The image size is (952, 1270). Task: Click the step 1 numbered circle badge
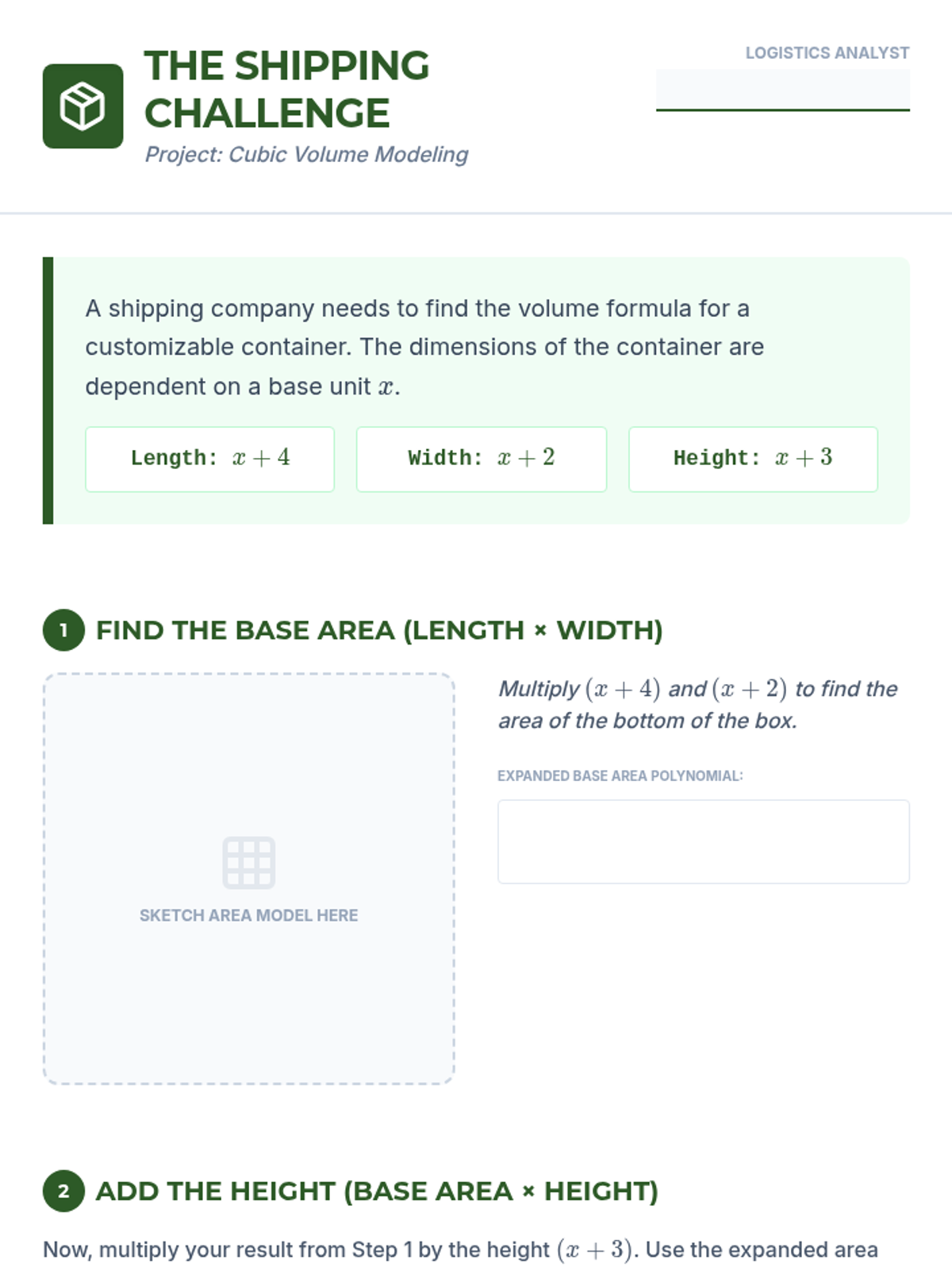click(63, 630)
